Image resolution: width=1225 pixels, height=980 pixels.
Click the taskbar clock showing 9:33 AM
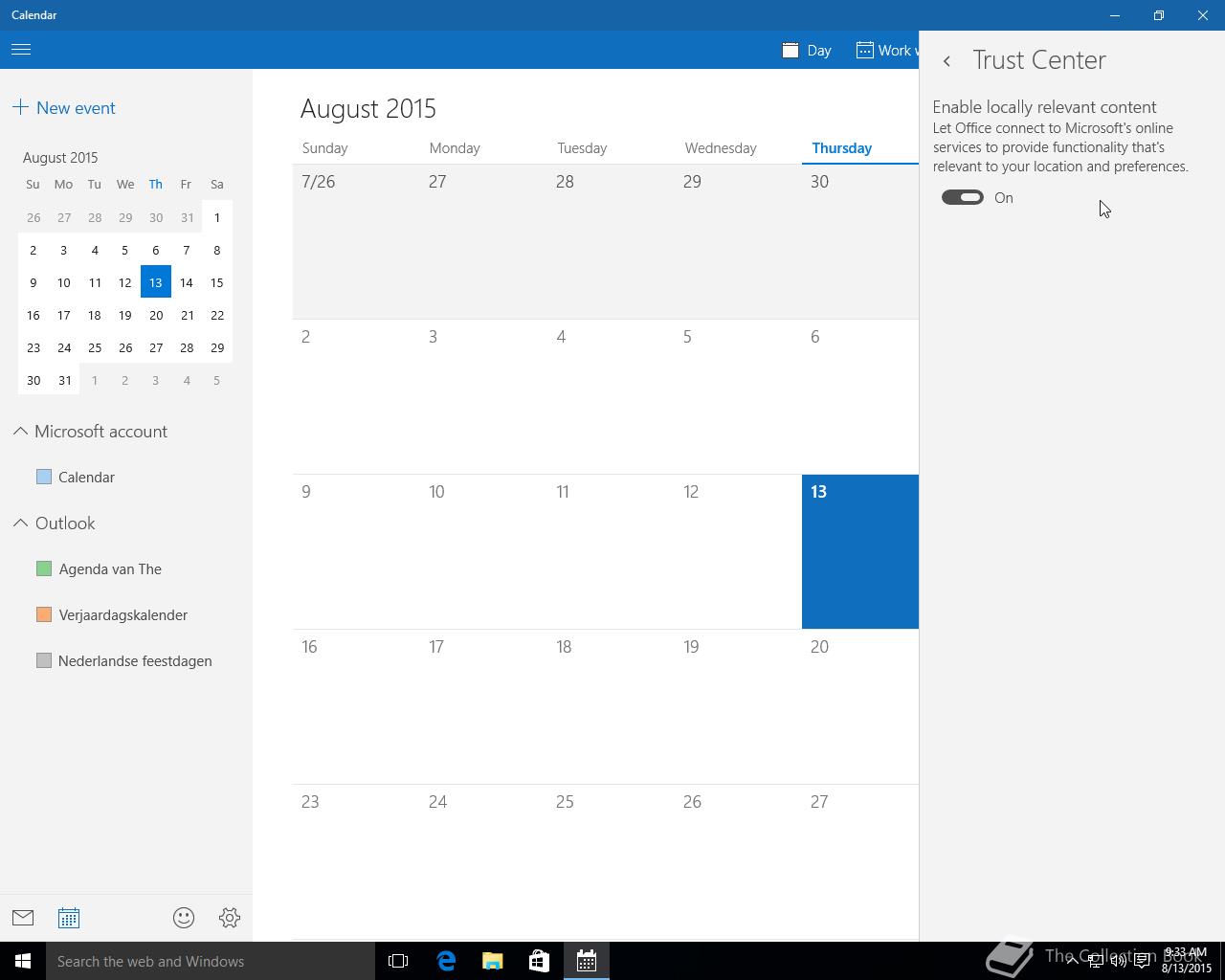1187,961
